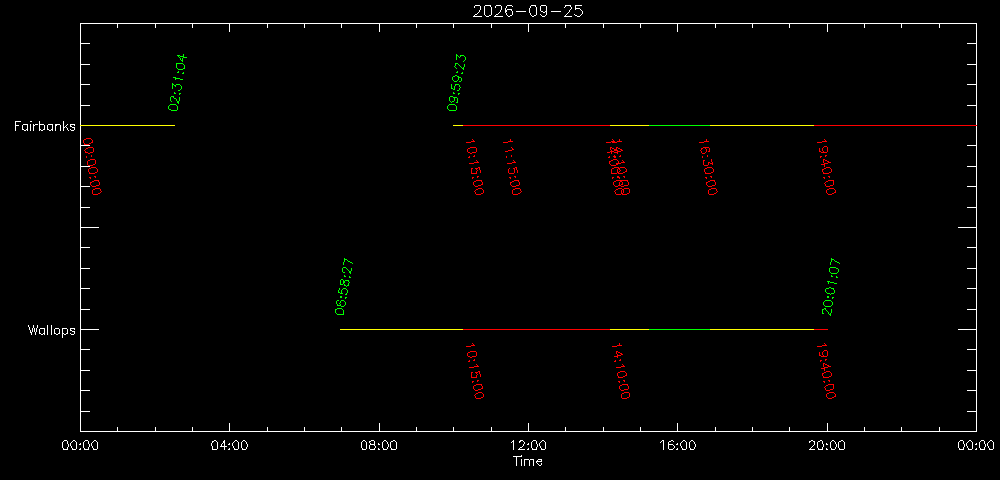Click the red 19:40:00 Fairbanks marker

pos(826,167)
